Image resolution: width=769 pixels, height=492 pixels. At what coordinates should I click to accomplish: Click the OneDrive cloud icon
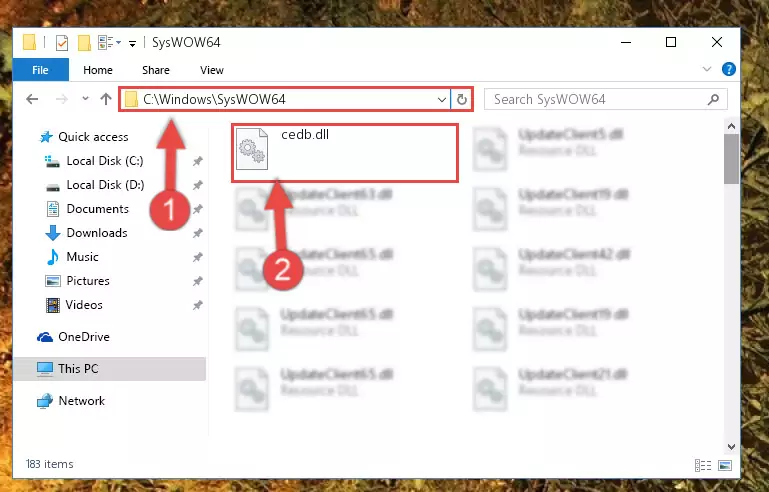pos(45,337)
